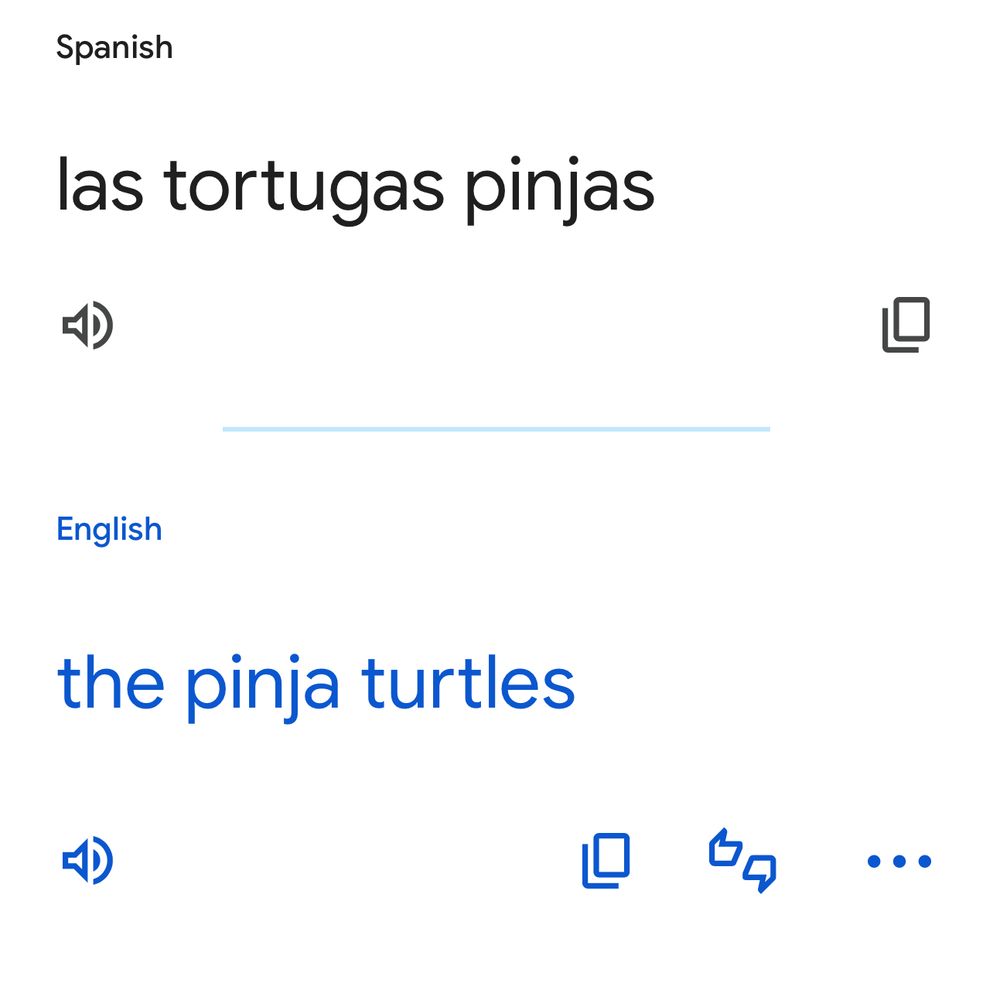Select the translated text "the pinja turtles"
Image resolution: width=993 pixels, height=1000 pixels.
[x=316, y=684]
